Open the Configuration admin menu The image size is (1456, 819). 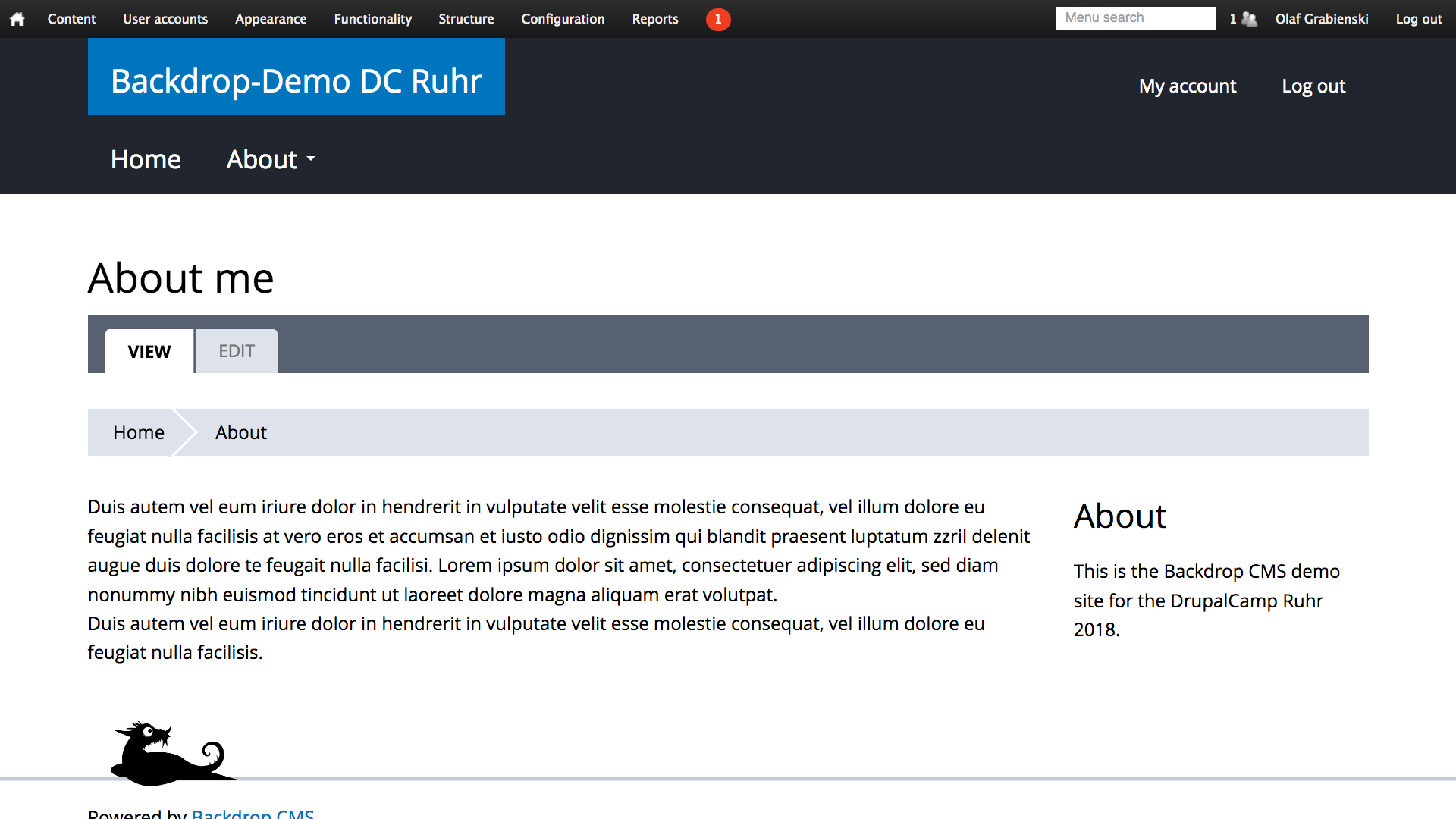(x=563, y=19)
